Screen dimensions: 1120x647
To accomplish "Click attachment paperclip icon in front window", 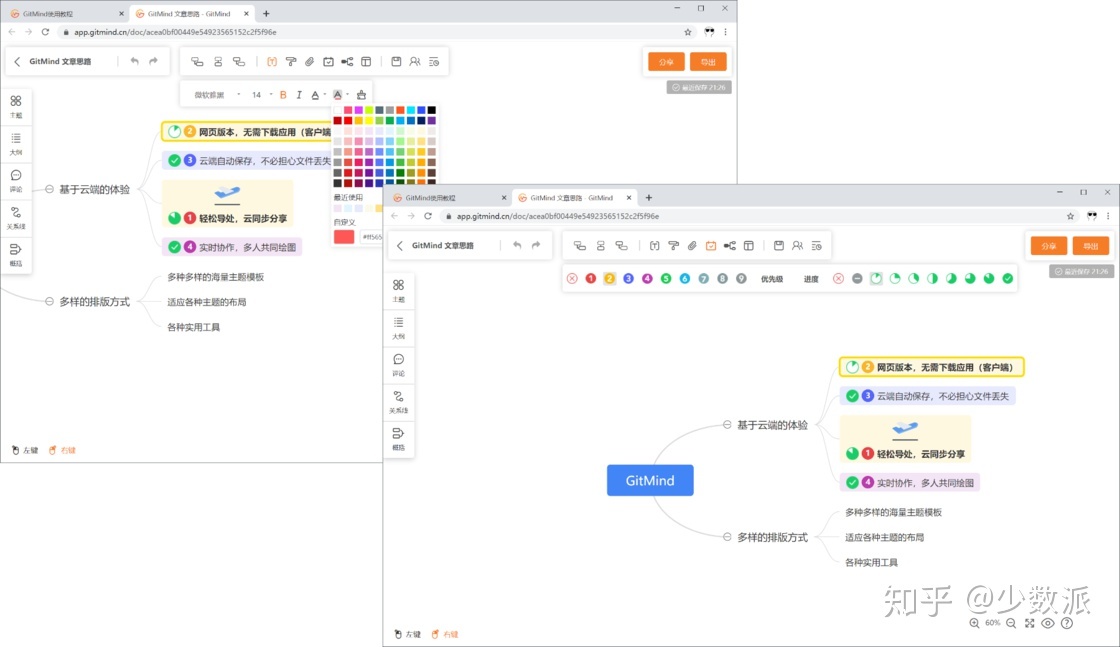I will pyautogui.click(x=692, y=246).
